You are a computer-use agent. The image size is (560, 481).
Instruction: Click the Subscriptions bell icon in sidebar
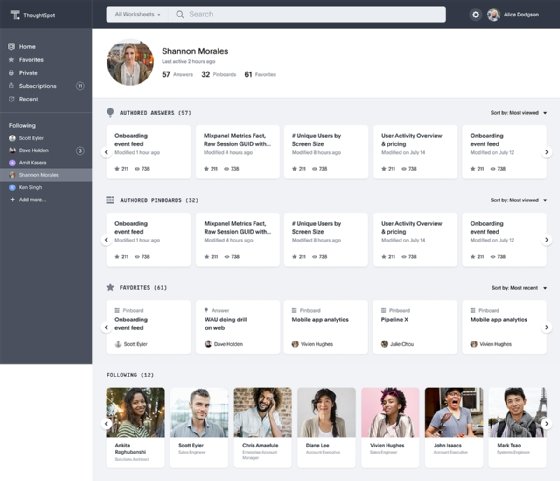(11, 86)
